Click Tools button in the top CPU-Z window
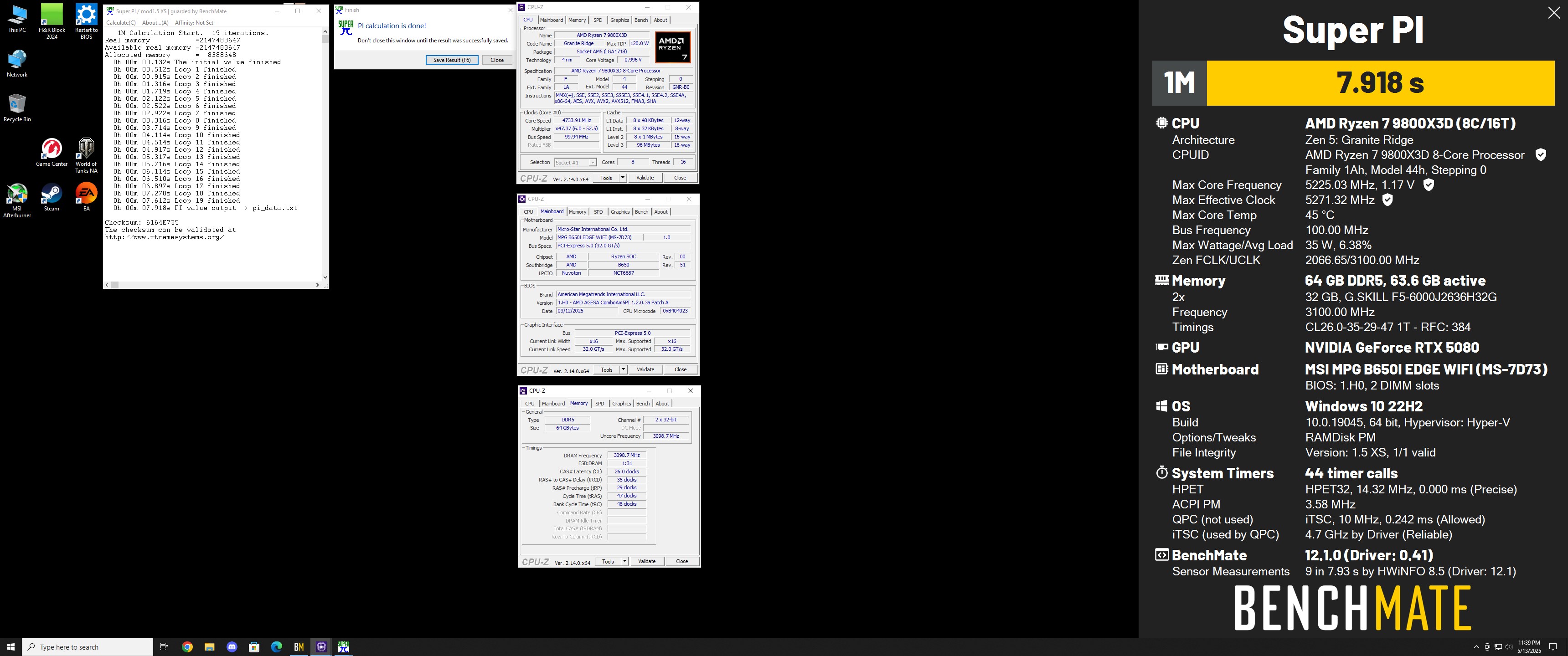 click(606, 178)
